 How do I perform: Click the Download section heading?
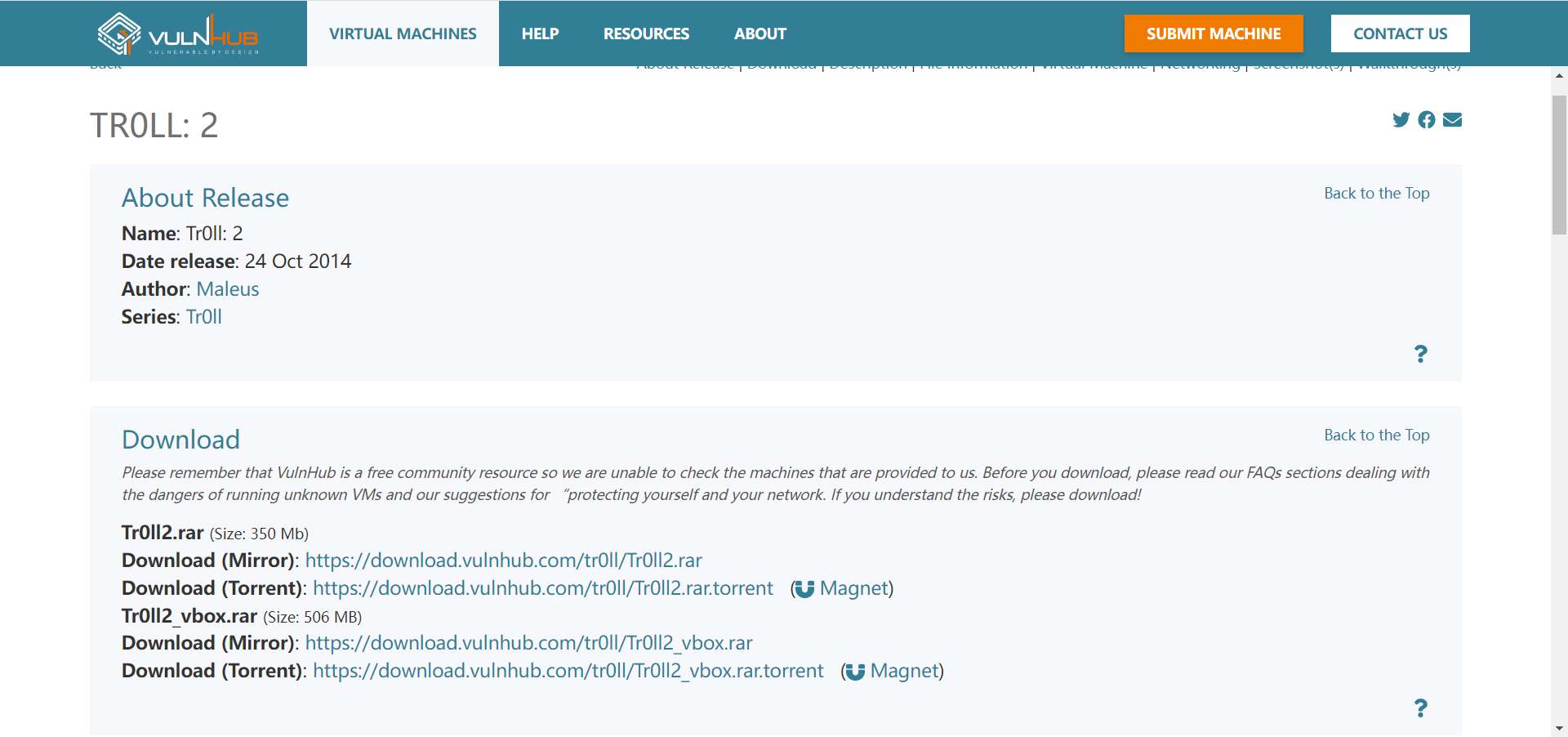tap(181, 440)
